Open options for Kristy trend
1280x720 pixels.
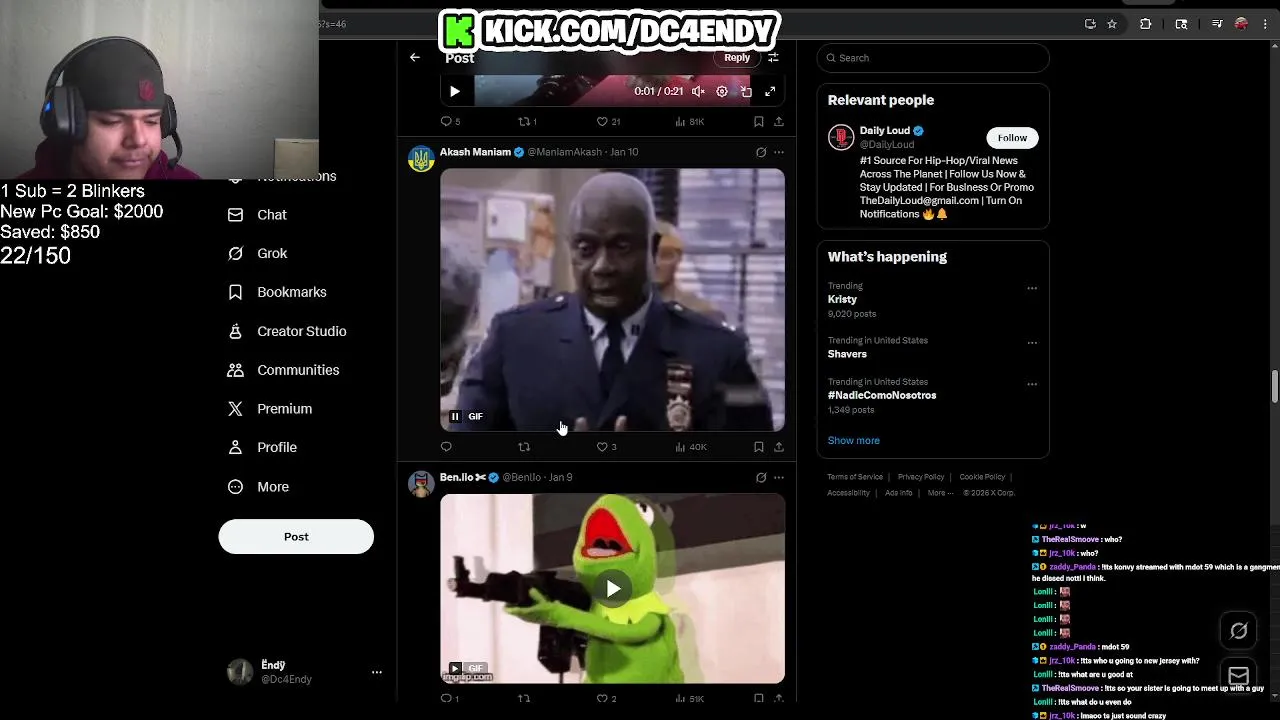click(x=1032, y=288)
